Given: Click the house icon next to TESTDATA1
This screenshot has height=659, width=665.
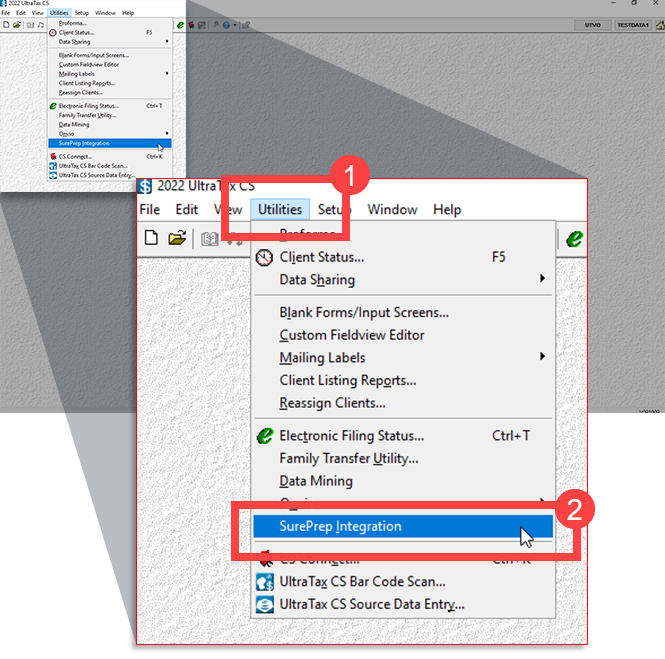Looking at the screenshot, I should click(660, 25).
